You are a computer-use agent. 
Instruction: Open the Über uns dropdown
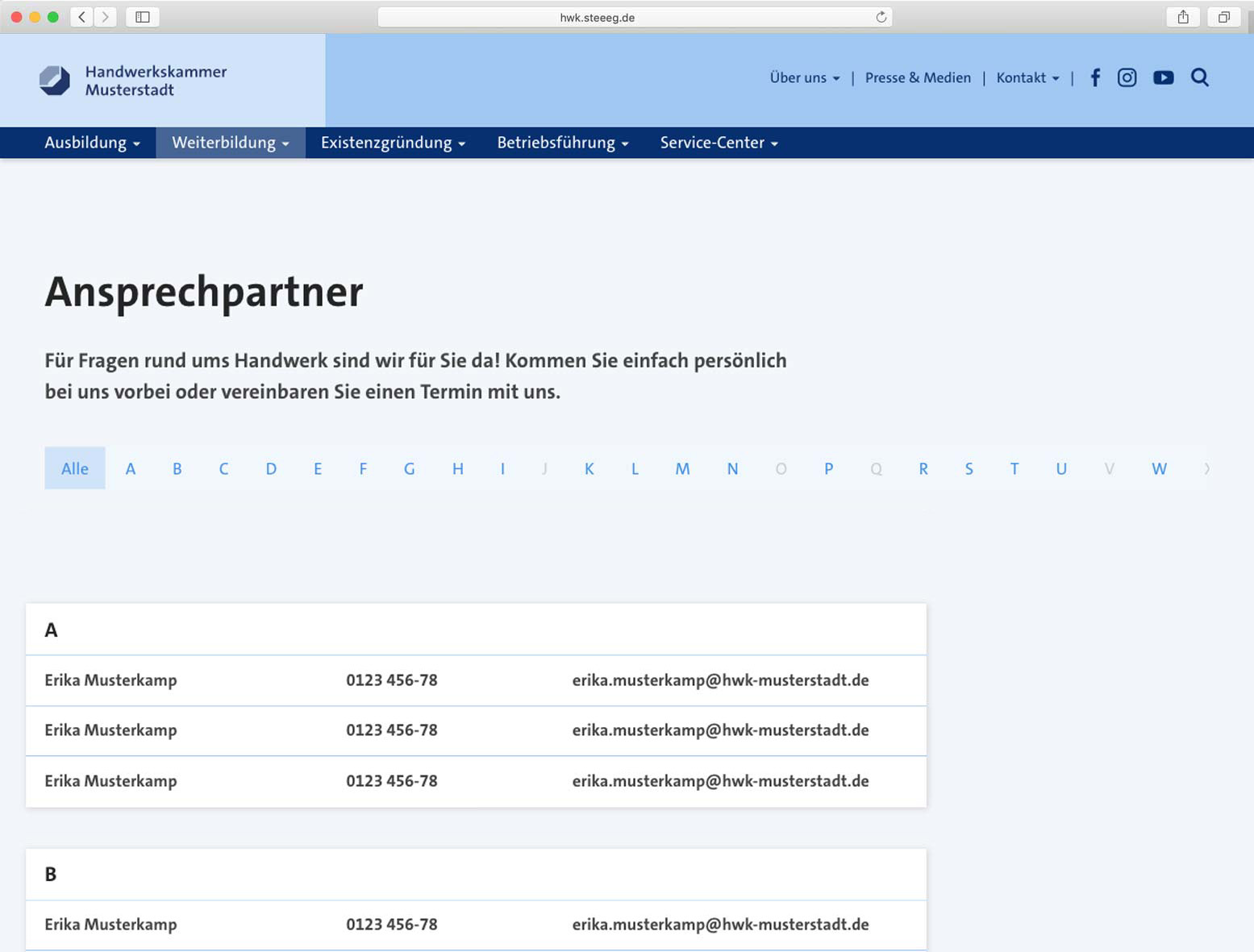tap(804, 77)
